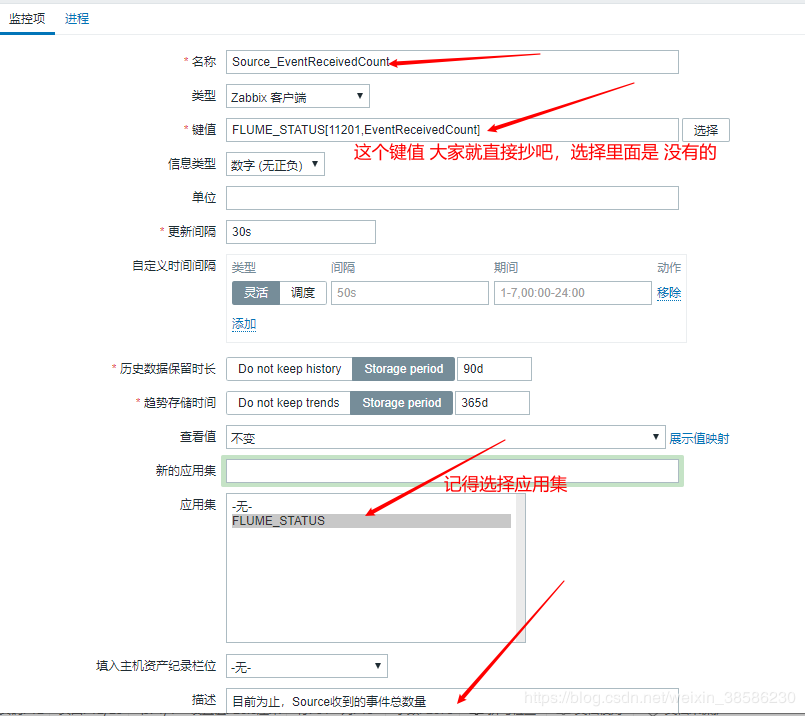The height and width of the screenshot is (716, 805).
Task: Open the 填入主机资产纪录栏位 dropdown
Action: click(306, 666)
